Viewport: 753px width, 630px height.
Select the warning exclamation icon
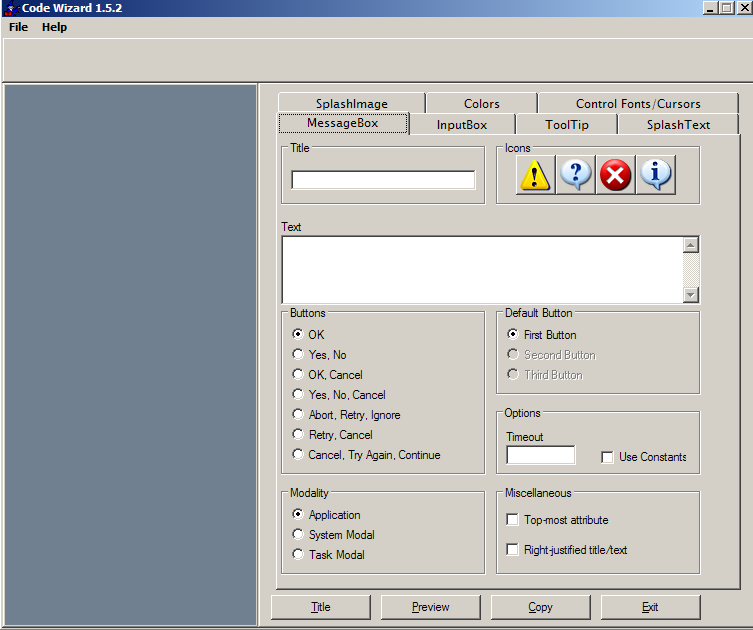(535, 175)
